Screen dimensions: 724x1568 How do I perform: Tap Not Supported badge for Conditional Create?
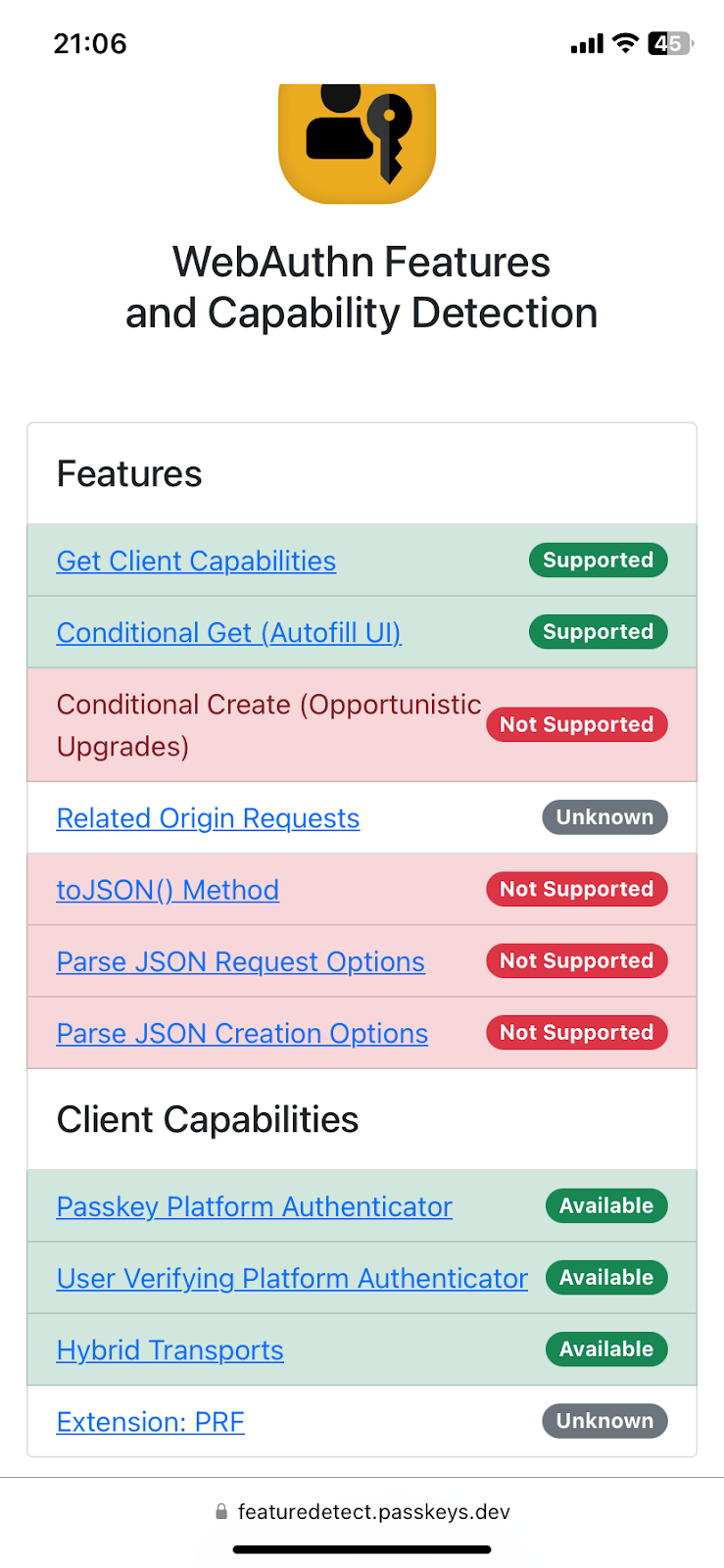[577, 724]
